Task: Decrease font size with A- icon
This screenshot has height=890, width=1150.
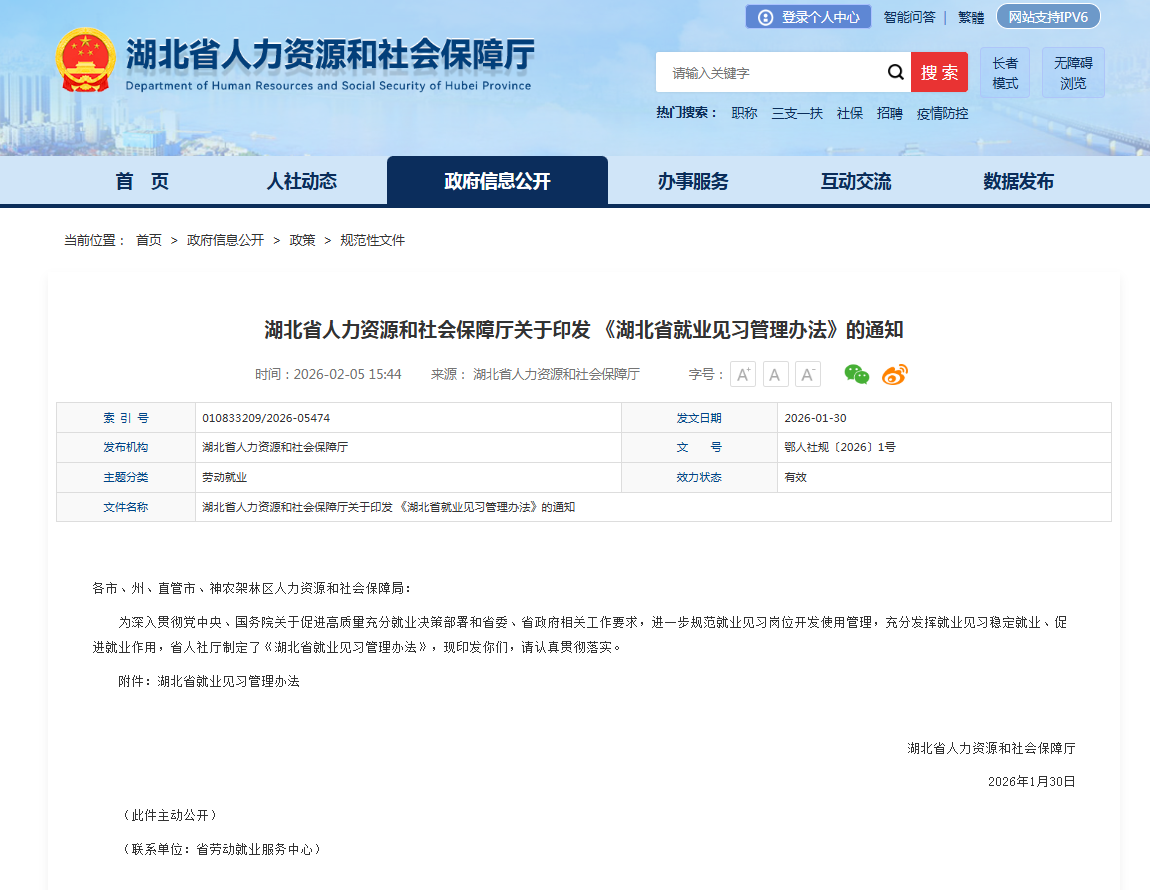Action: pos(808,374)
